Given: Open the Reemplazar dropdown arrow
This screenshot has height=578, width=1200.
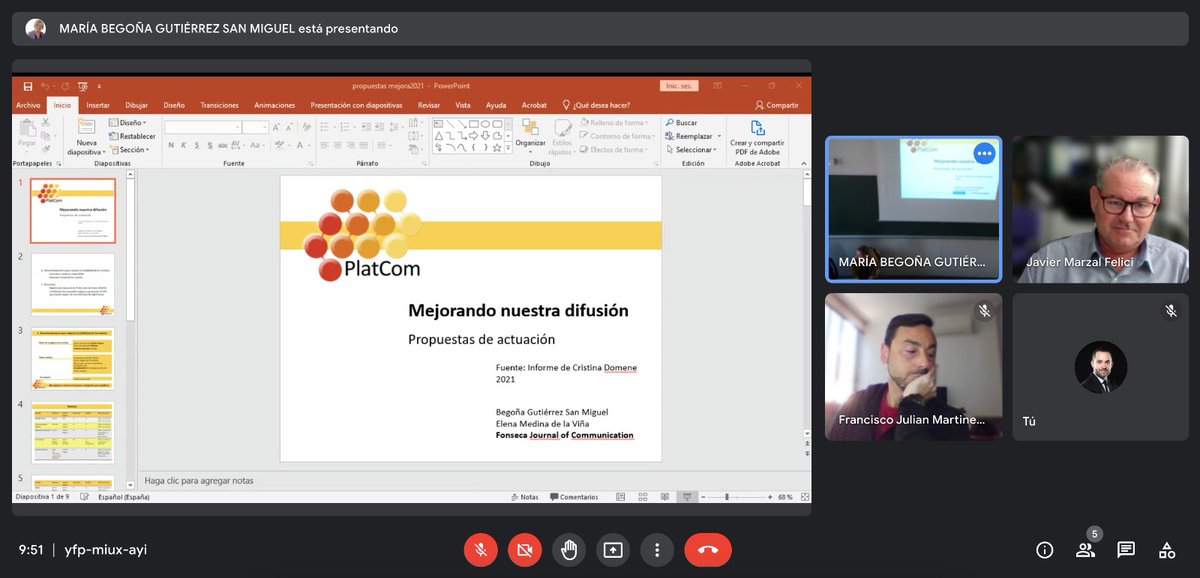Looking at the screenshot, I should [x=717, y=136].
